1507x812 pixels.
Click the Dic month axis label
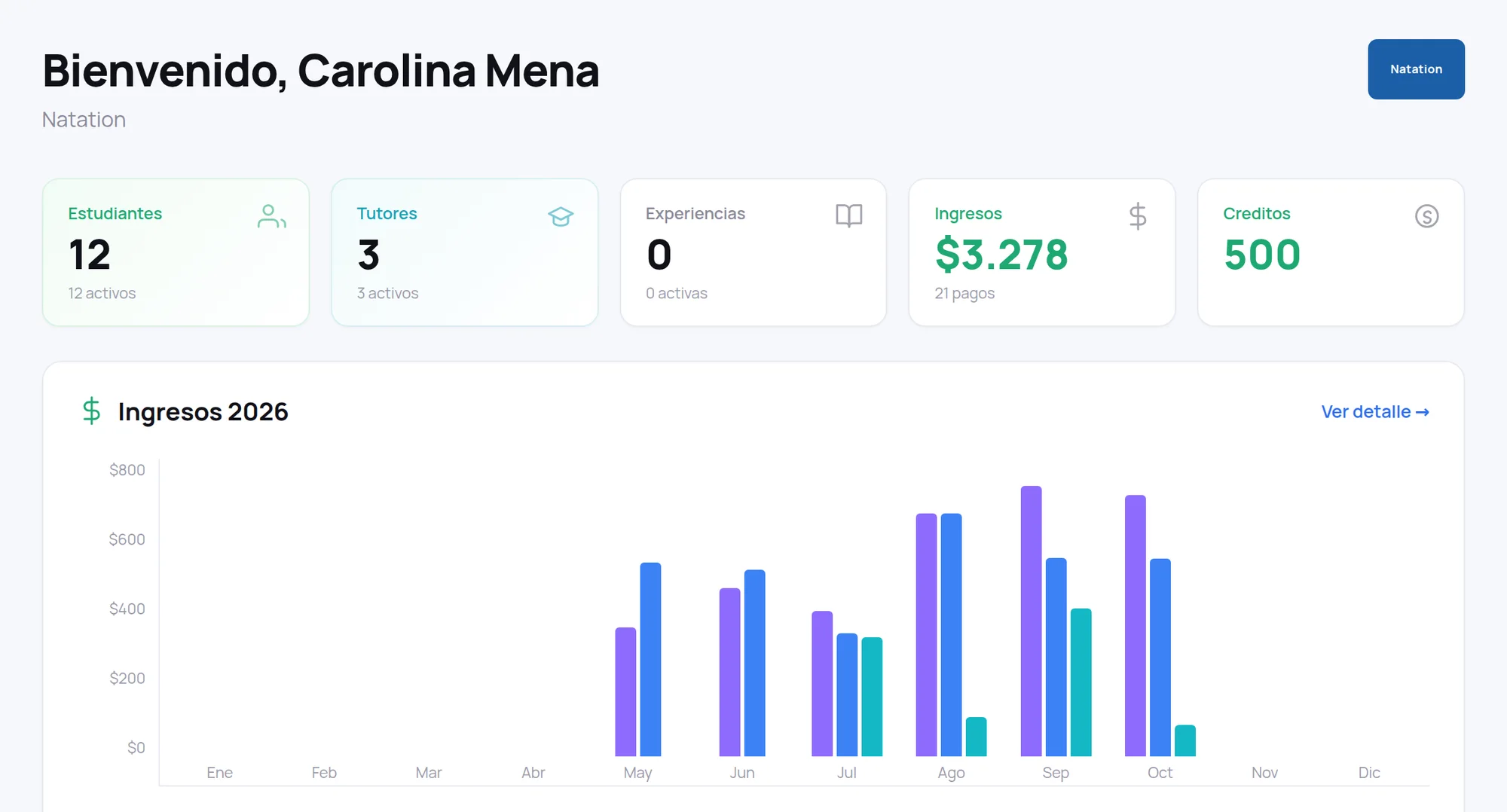click(x=1369, y=773)
